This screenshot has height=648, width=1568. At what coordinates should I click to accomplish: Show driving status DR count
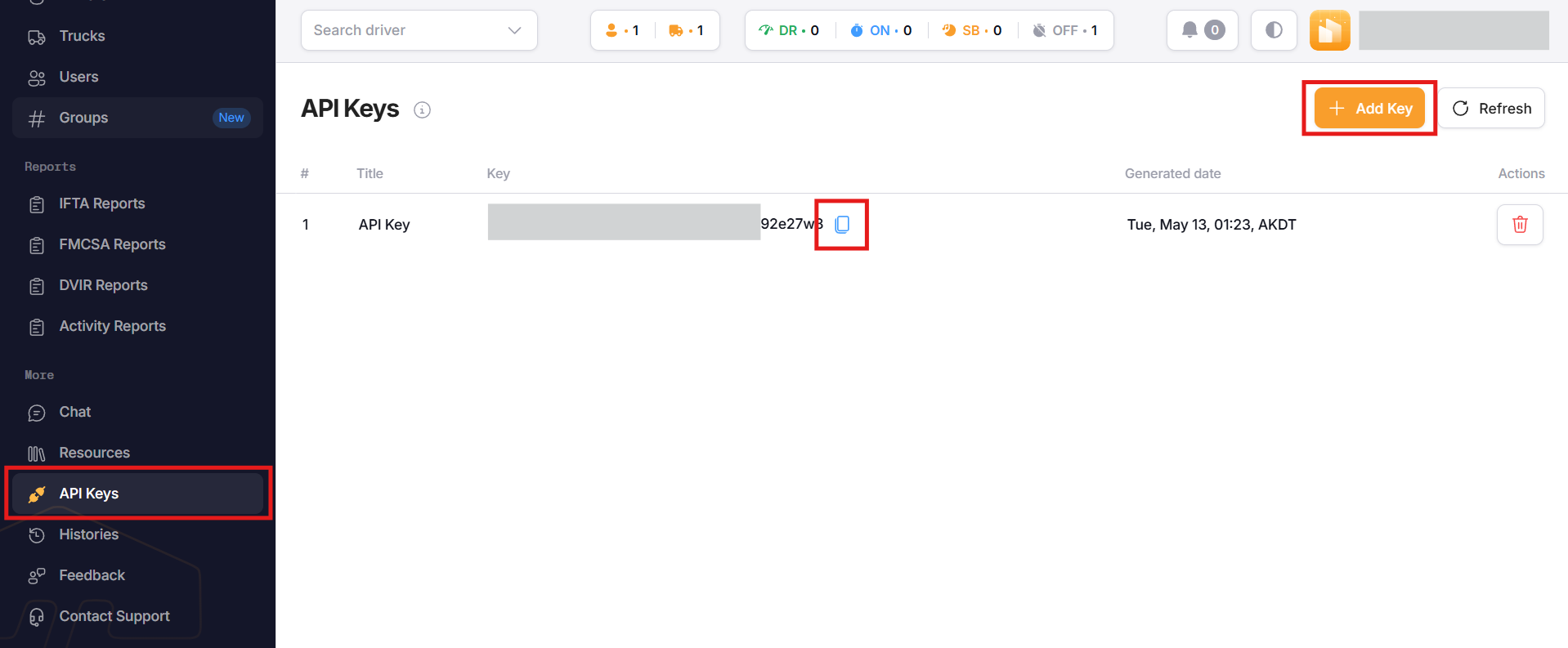click(x=789, y=30)
